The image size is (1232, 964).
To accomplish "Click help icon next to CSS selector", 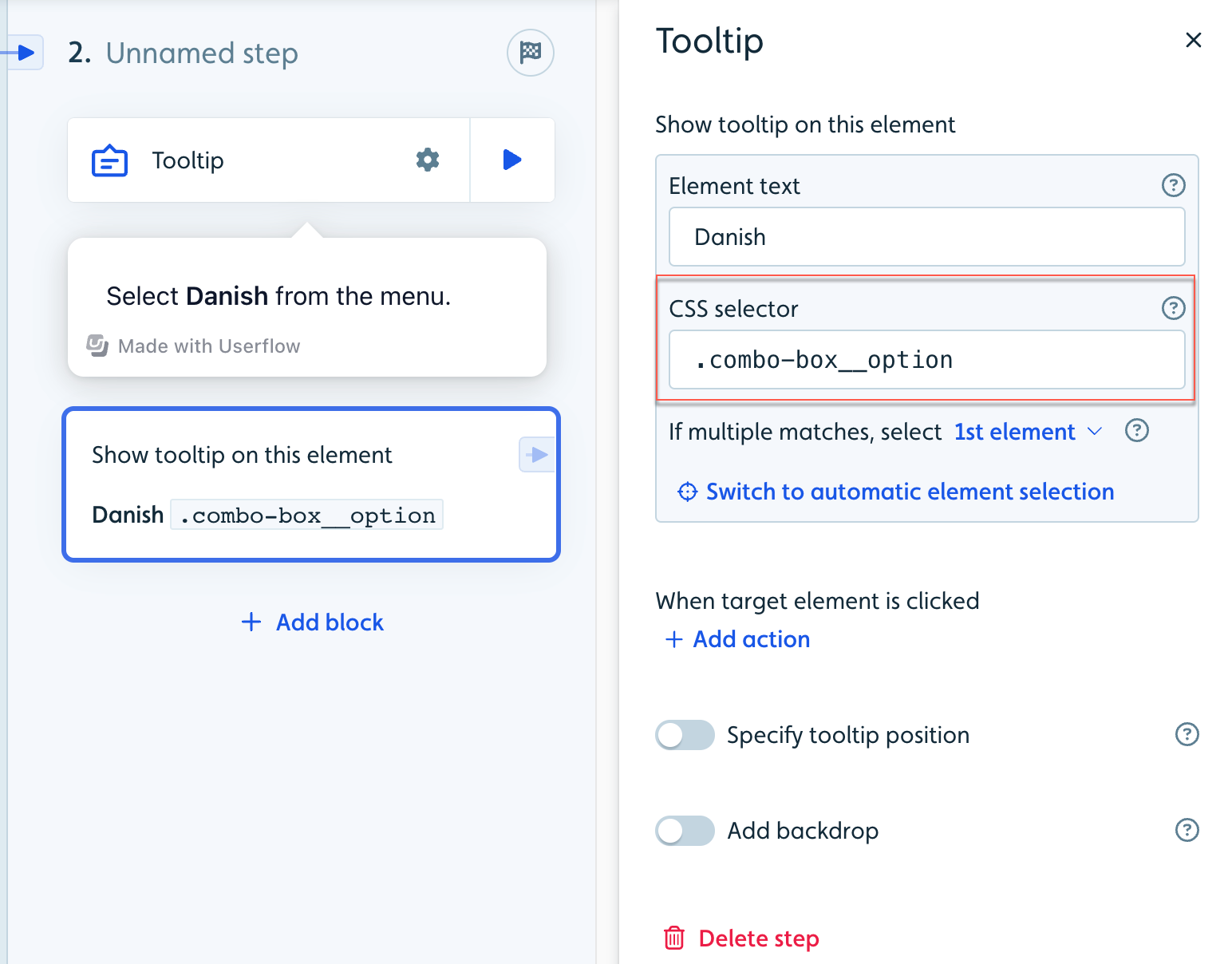I will [x=1173, y=308].
